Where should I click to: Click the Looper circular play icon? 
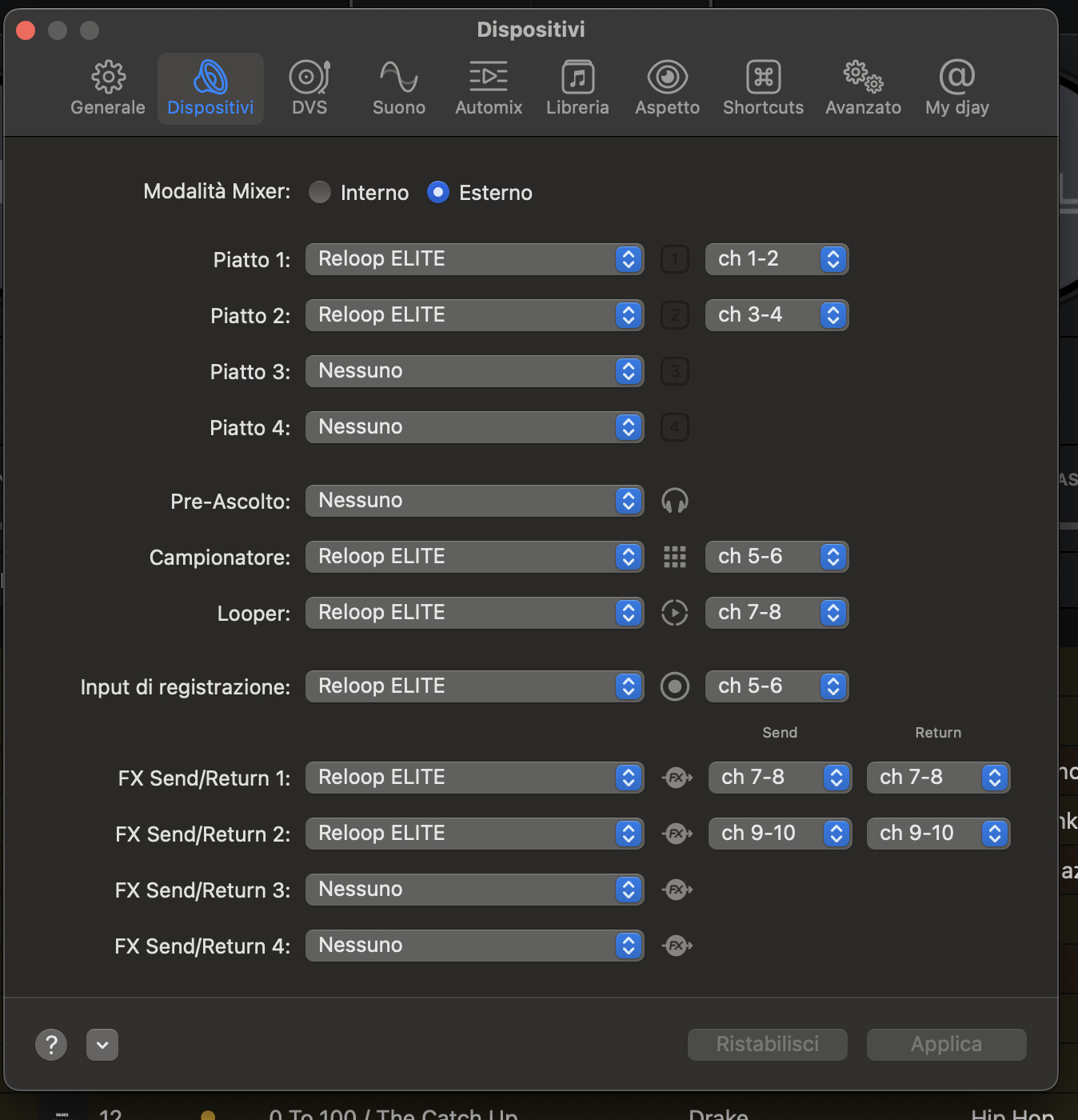[675, 613]
